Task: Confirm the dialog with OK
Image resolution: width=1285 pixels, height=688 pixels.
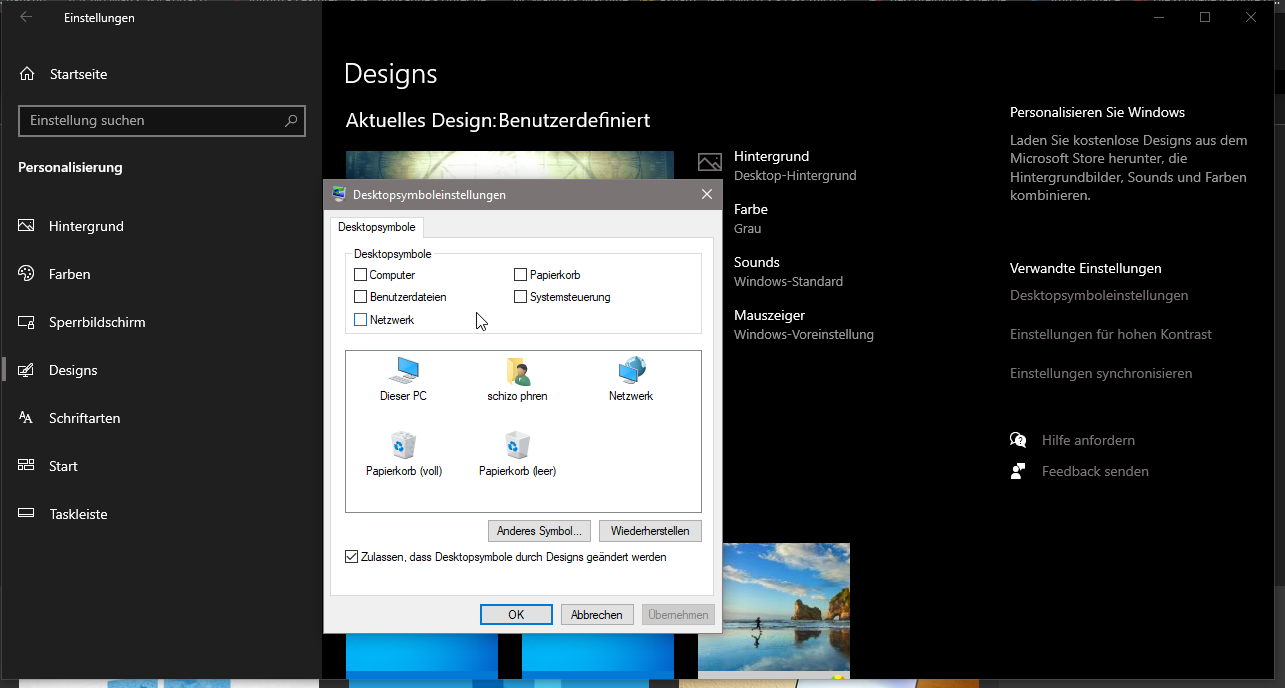Action: [516, 615]
